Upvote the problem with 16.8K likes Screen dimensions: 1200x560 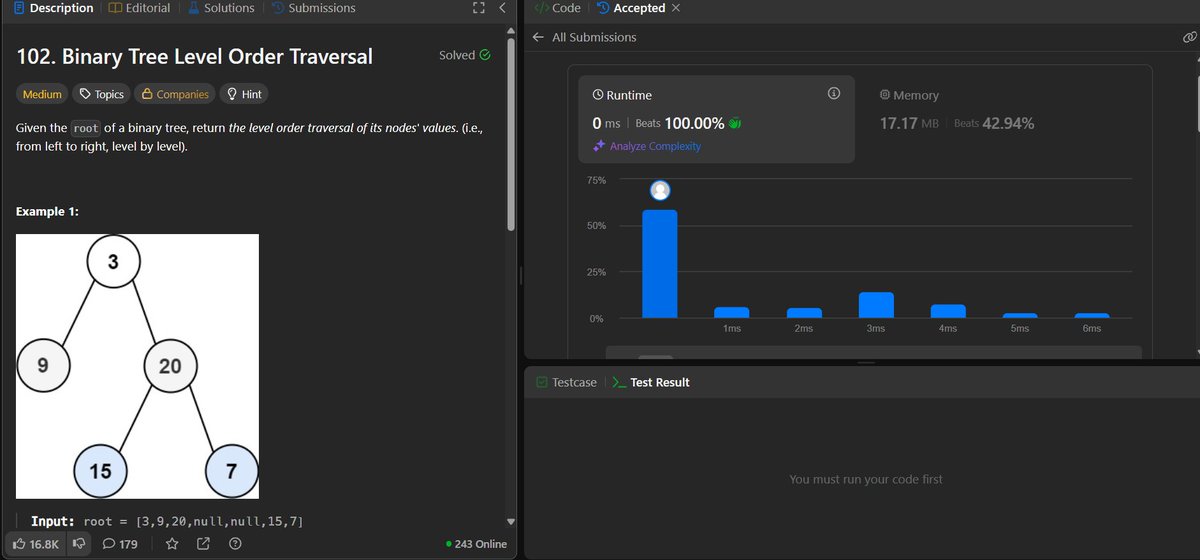click(x=34, y=544)
